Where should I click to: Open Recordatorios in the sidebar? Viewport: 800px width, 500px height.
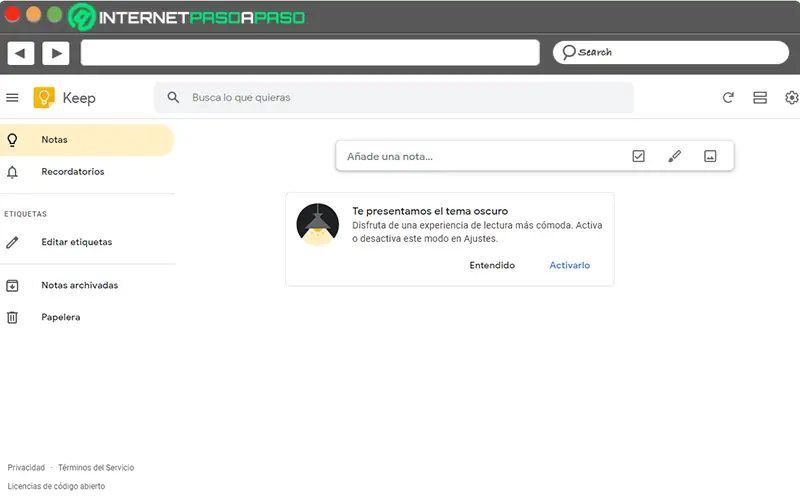coord(87,172)
